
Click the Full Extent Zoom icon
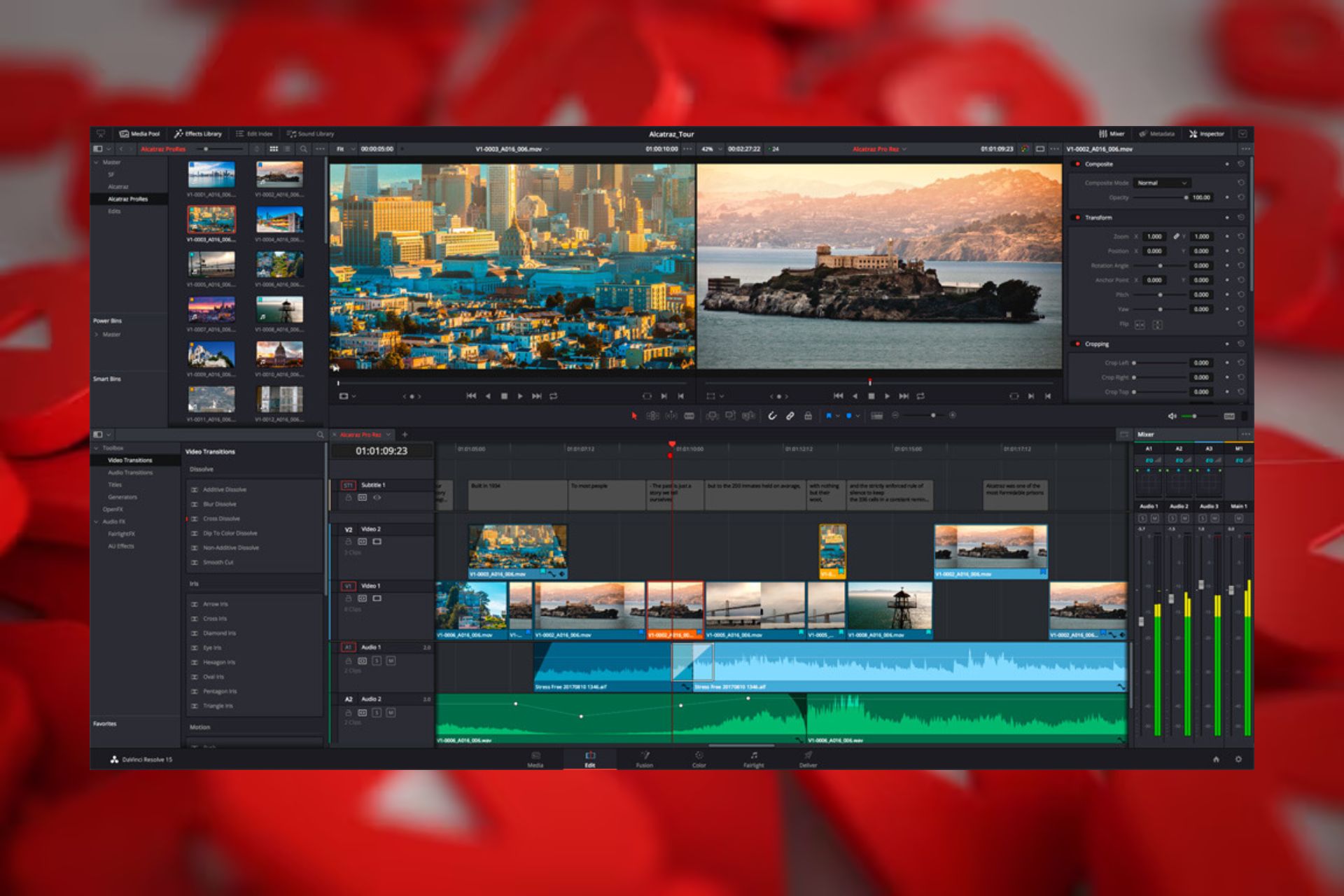pos(876,416)
